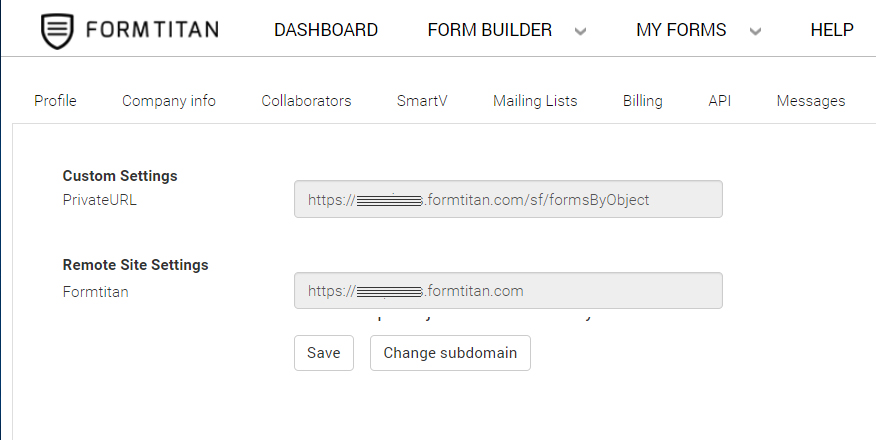This screenshot has width=876, height=440.
Task: Go to the Collaborators tab
Action: tap(306, 101)
